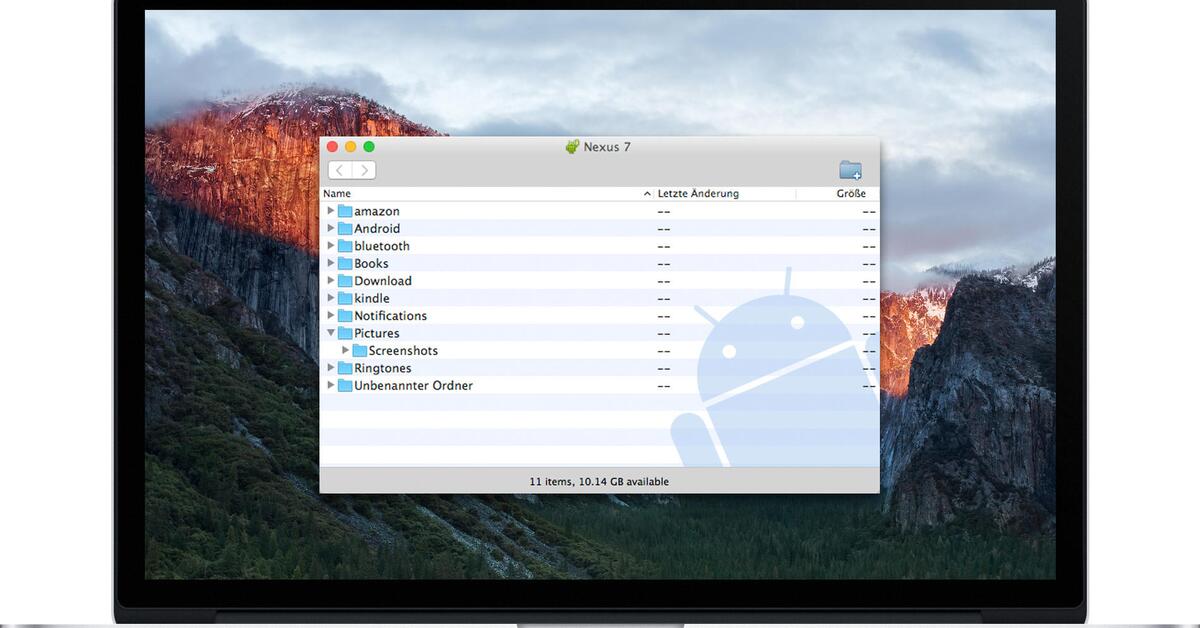Click the folder icon next to kindle
1200x628 pixels.
pos(344,298)
